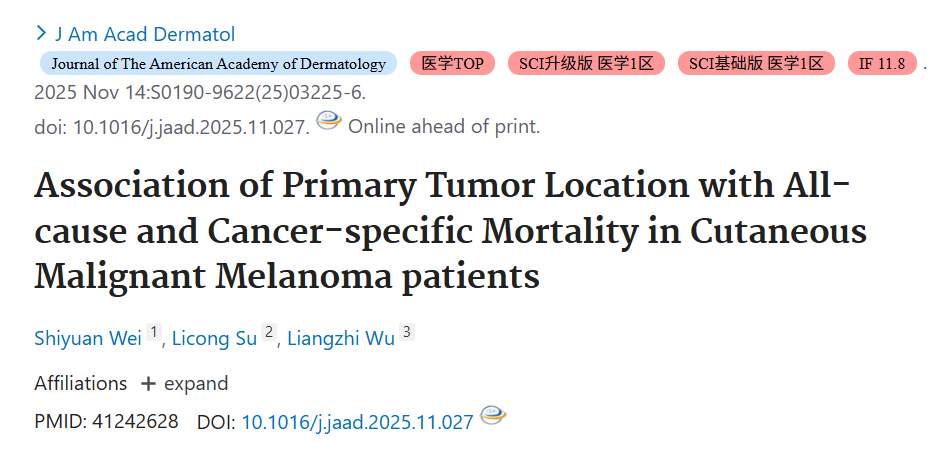Viewport: 942px width, 455px height.
Task: Open author Licong Su's profile
Action: tap(214, 338)
